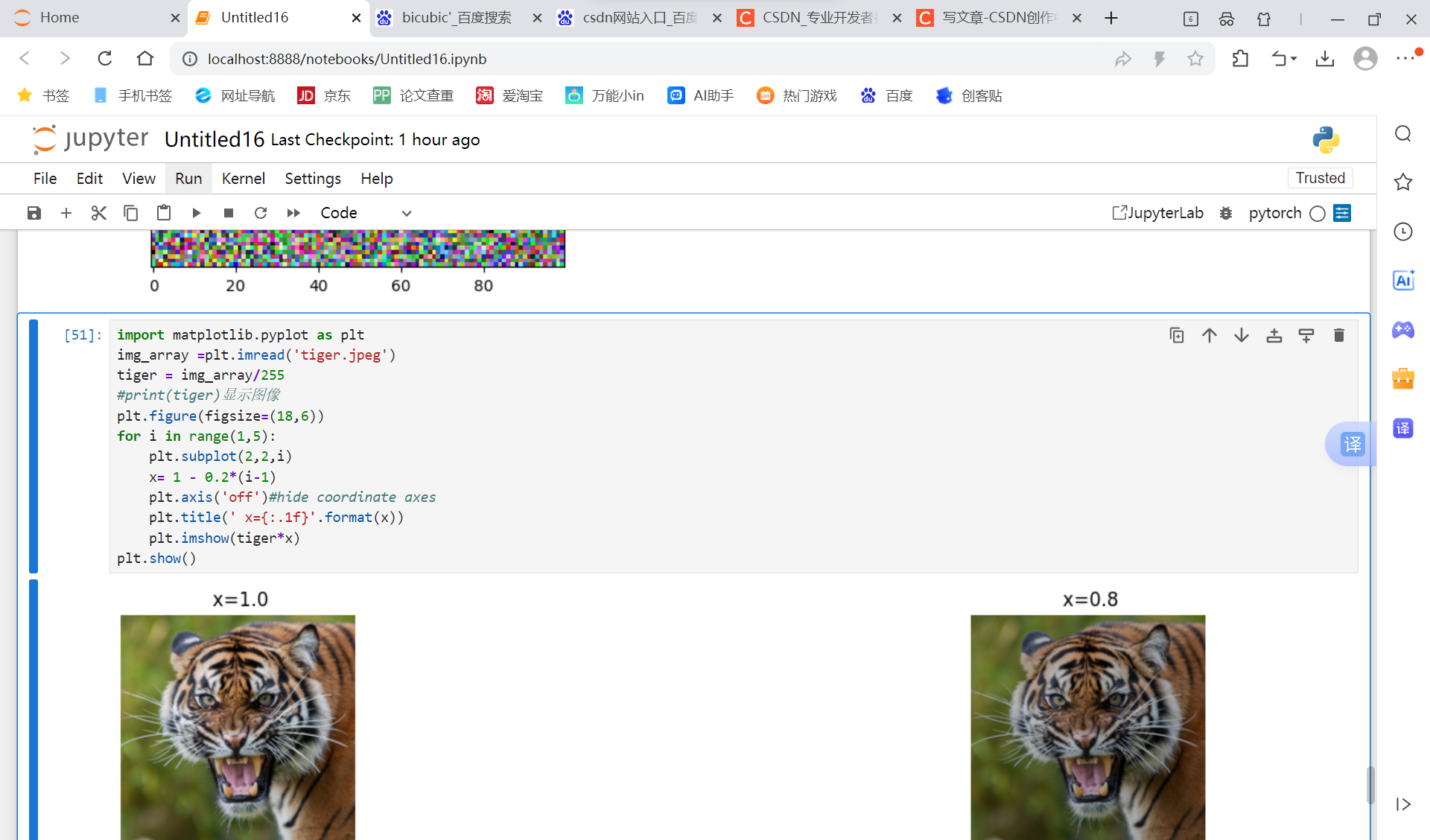Screen dimensions: 1430x840
Task: Run the current cell with the play icon
Action: (197, 213)
